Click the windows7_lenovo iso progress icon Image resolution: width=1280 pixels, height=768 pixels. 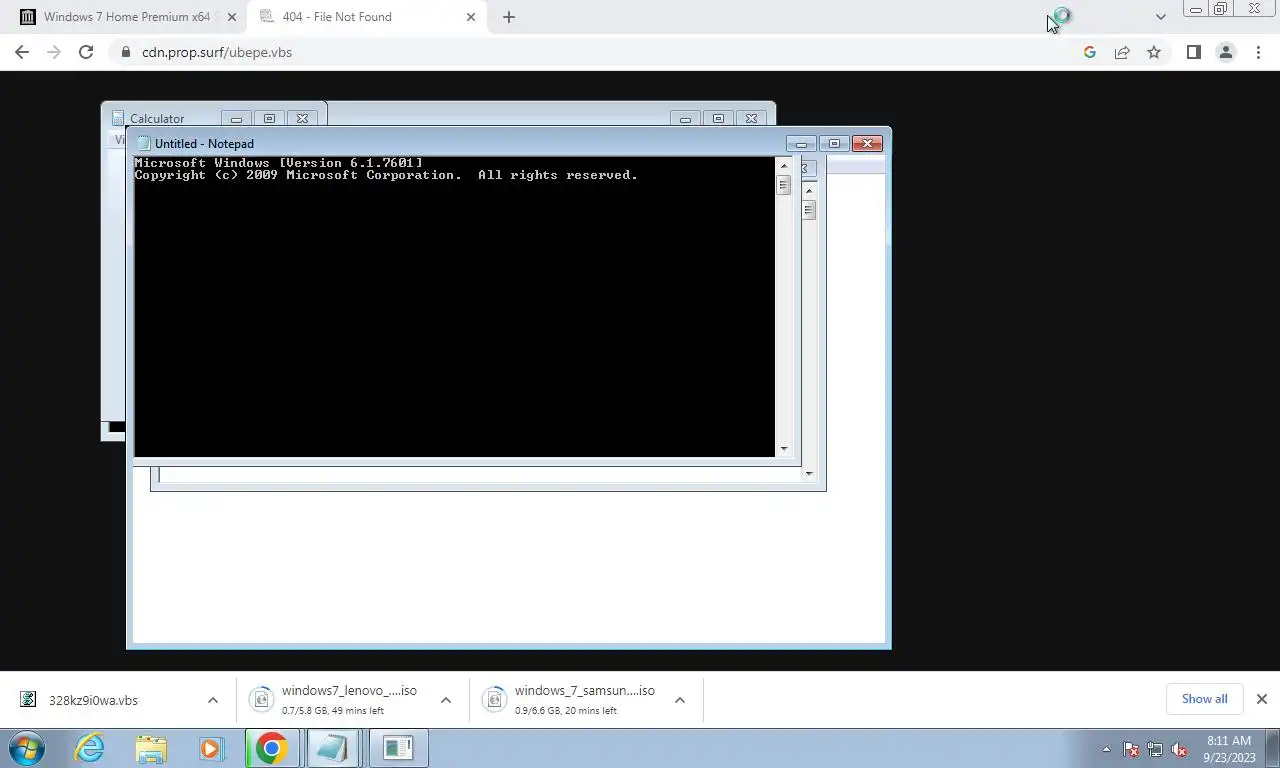pyautogui.click(x=261, y=700)
